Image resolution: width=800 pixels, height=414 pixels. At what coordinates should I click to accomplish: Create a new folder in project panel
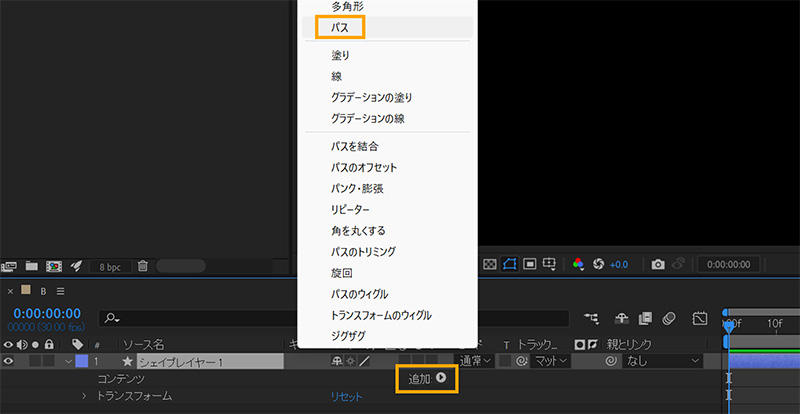(x=31, y=267)
